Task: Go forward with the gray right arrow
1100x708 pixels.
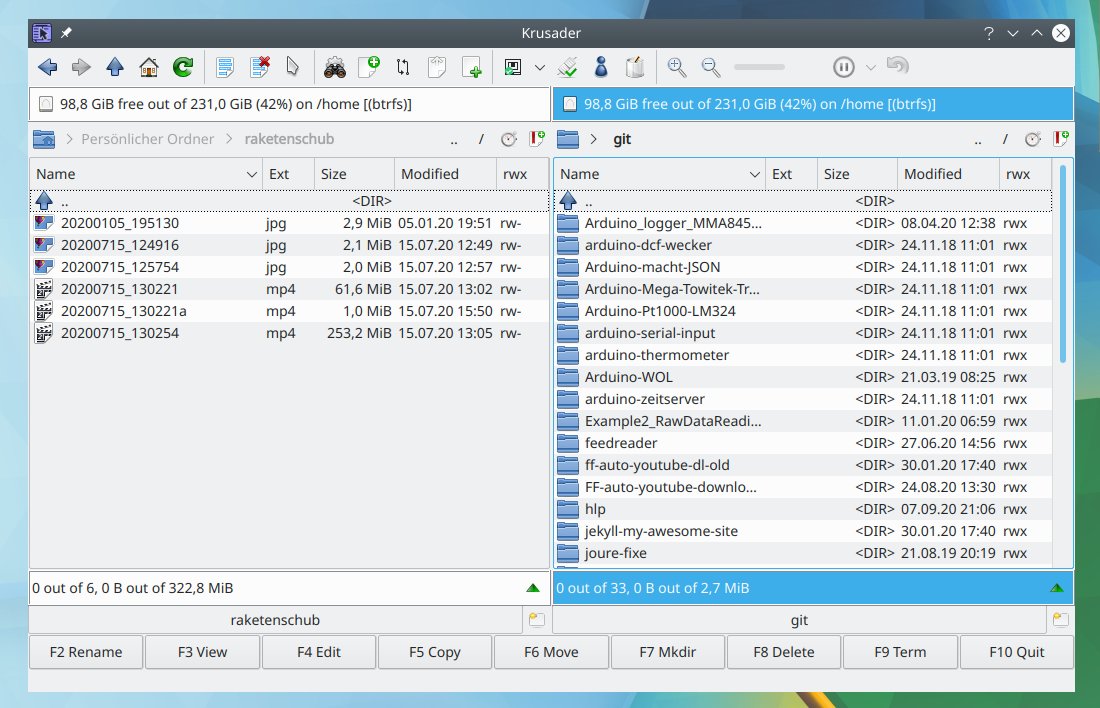Action: (x=81, y=67)
